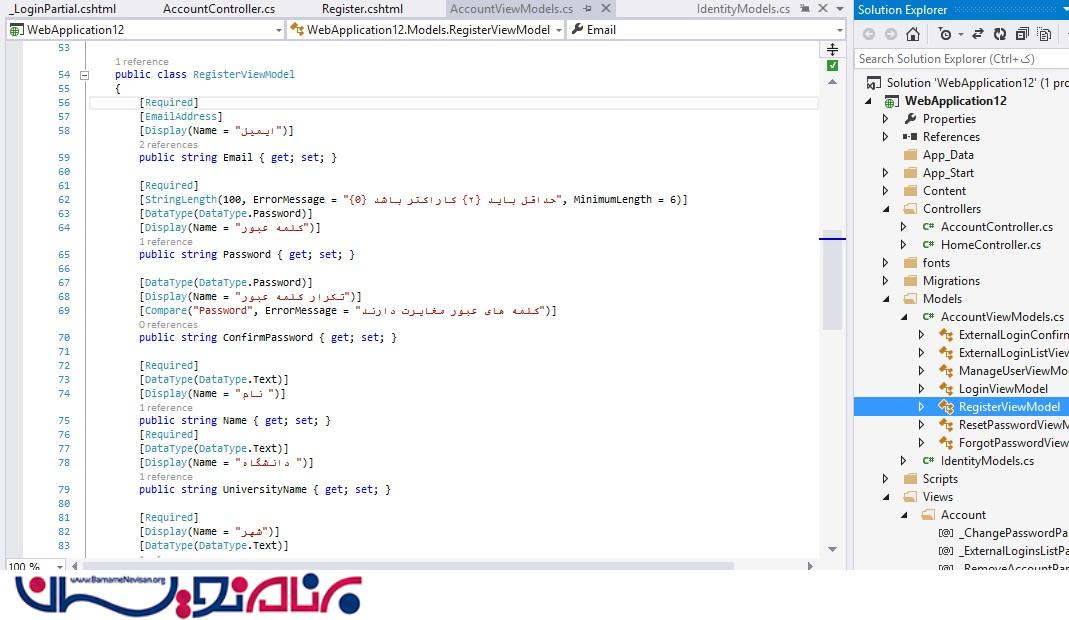The width and height of the screenshot is (1069, 620).
Task: Expand the LoginViewModel node
Action: [921, 389]
